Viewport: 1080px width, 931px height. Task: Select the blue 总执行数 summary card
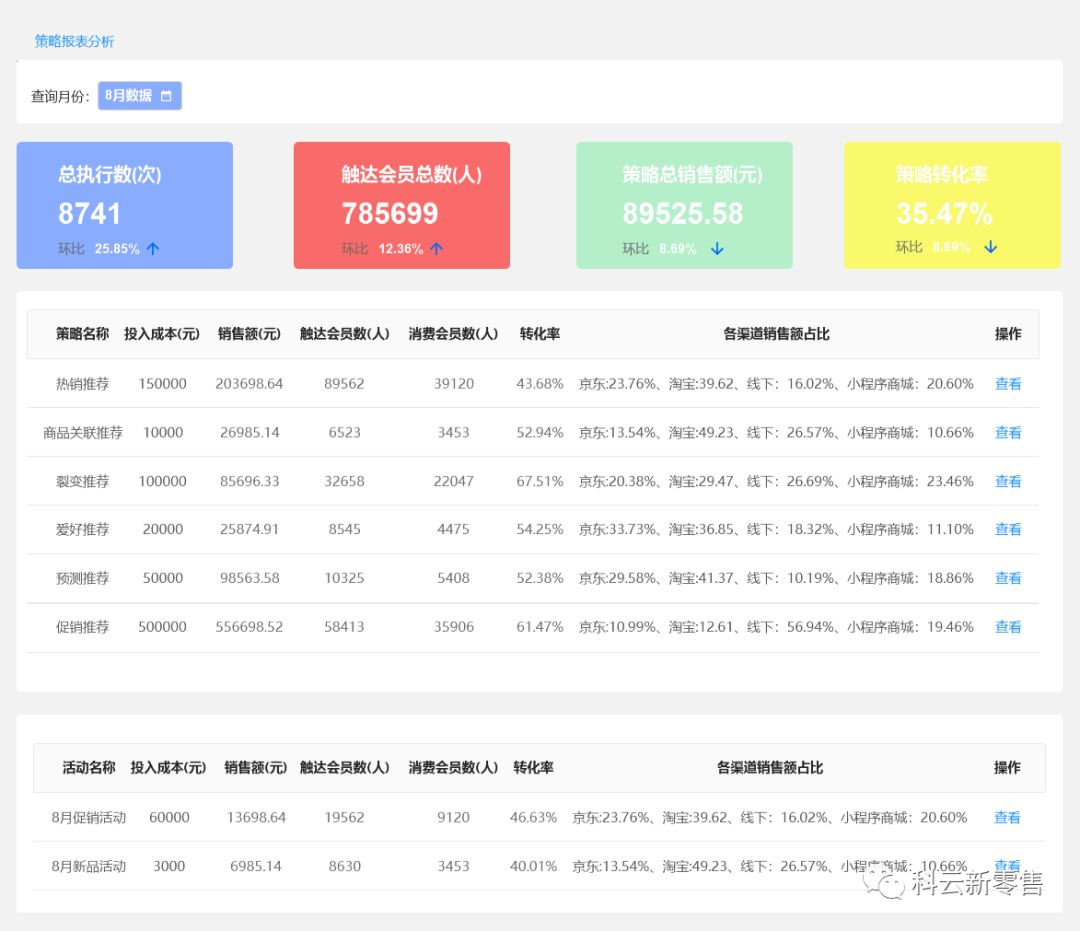point(124,205)
